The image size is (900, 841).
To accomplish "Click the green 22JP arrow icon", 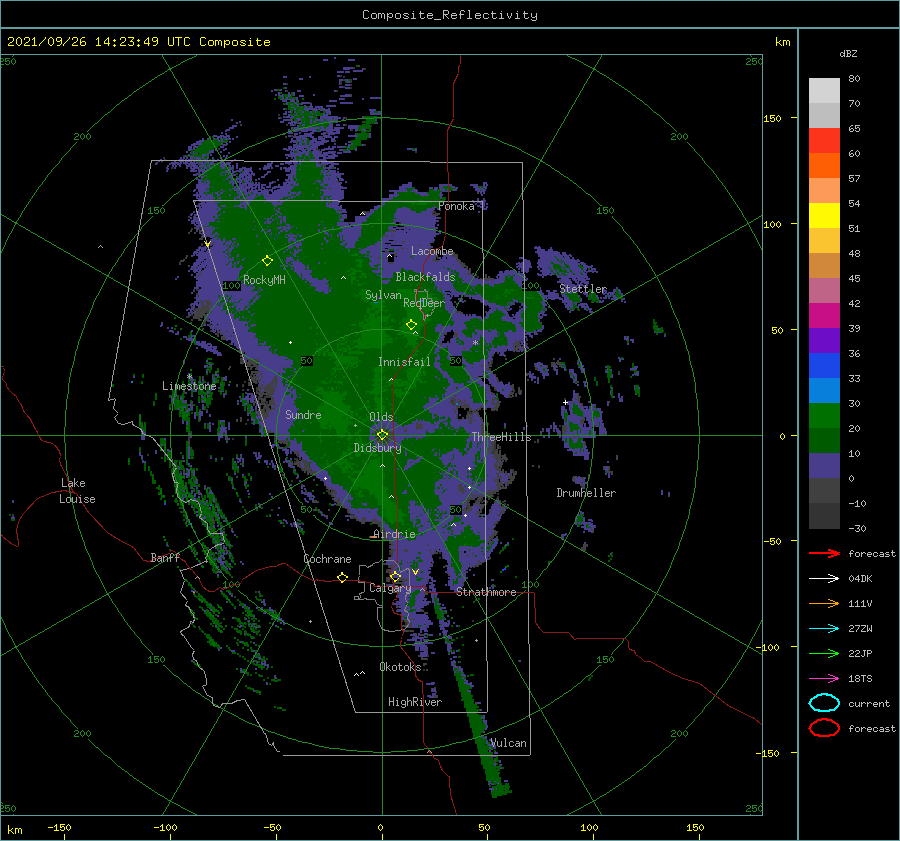I will click(x=824, y=653).
